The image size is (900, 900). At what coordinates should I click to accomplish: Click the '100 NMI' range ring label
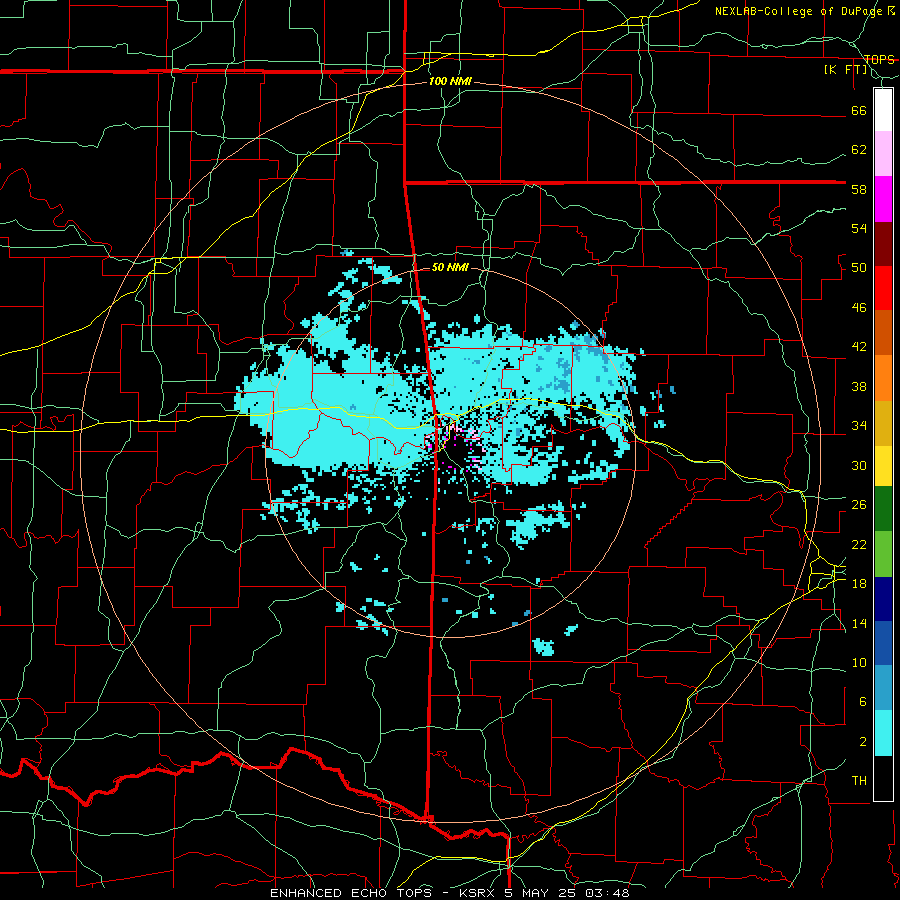pyautogui.click(x=450, y=82)
